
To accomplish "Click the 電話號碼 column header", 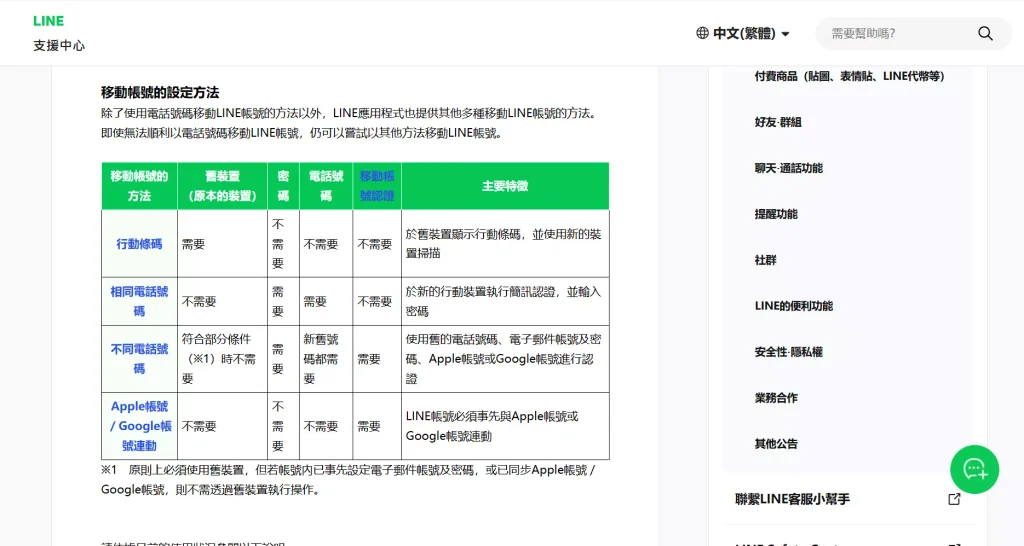I will pos(326,185).
